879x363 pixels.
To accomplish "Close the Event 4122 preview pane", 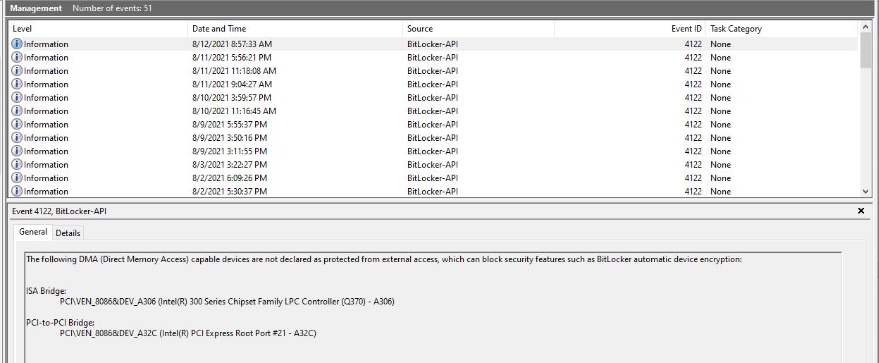I will click(x=861, y=211).
